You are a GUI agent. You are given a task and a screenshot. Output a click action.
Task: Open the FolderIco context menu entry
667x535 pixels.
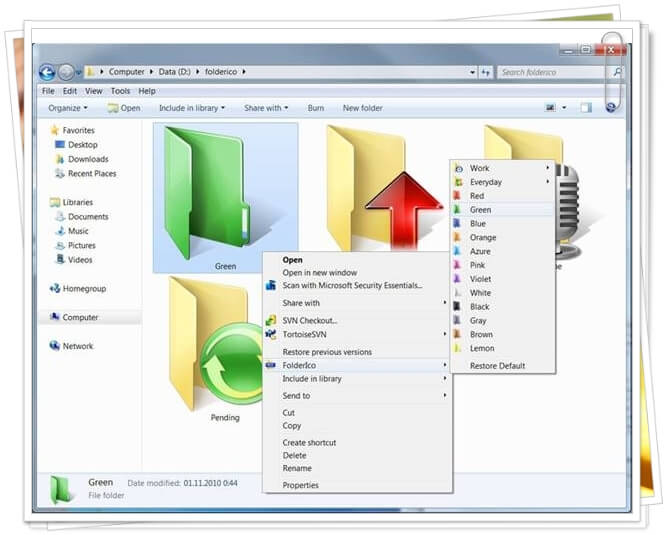point(357,365)
